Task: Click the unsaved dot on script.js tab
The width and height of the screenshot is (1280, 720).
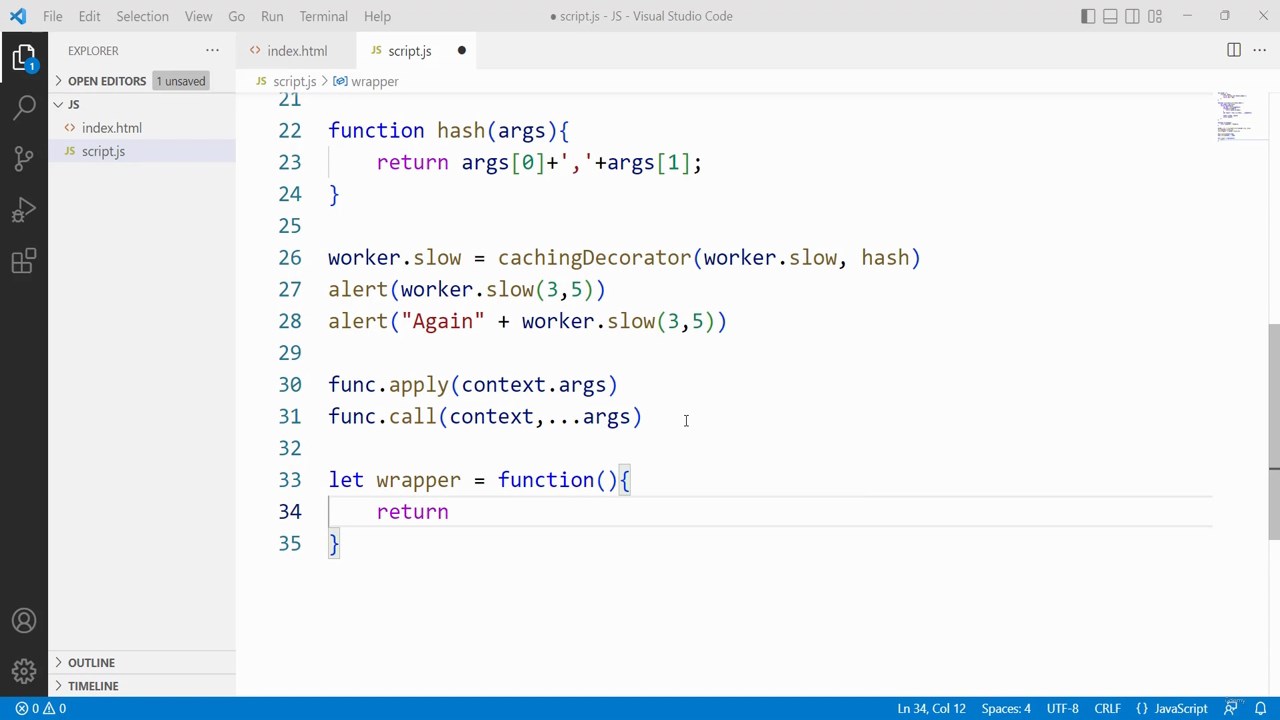Action: pyautogui.click(x=461, y=51)
